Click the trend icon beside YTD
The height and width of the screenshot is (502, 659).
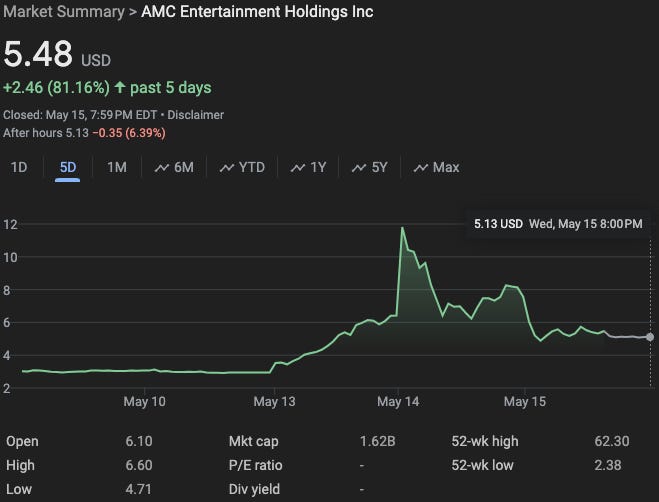click(227, 168)
